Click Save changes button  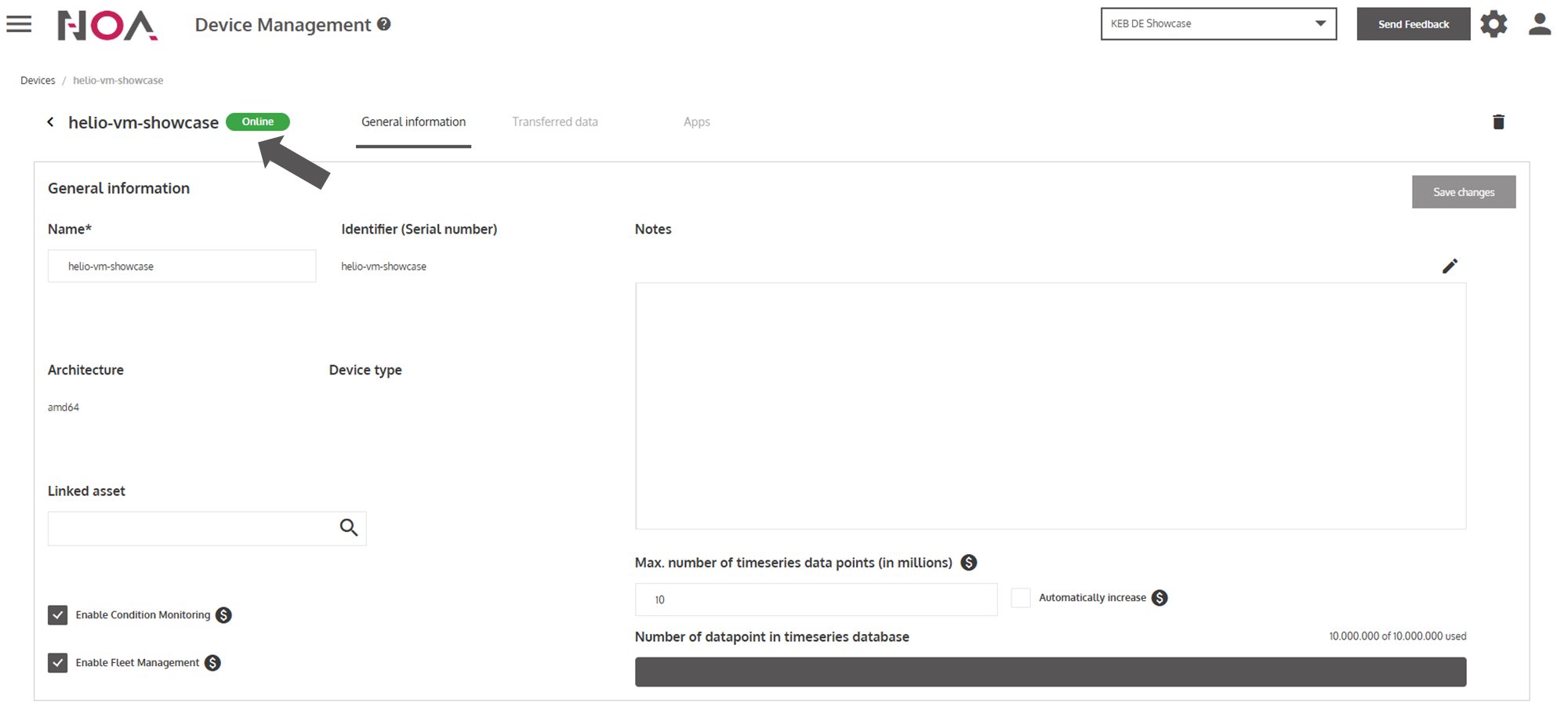tap(1463, 192)
